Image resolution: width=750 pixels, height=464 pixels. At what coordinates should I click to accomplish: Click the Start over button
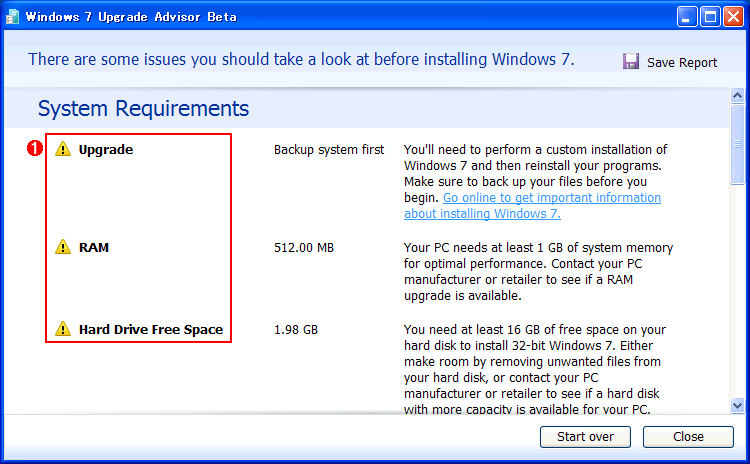[x=585, y=437]
